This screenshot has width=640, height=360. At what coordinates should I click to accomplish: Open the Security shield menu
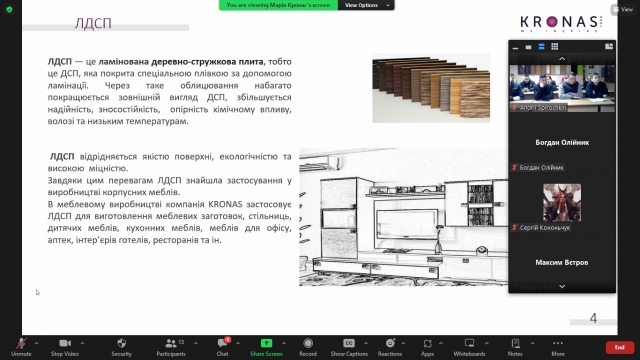122,347
